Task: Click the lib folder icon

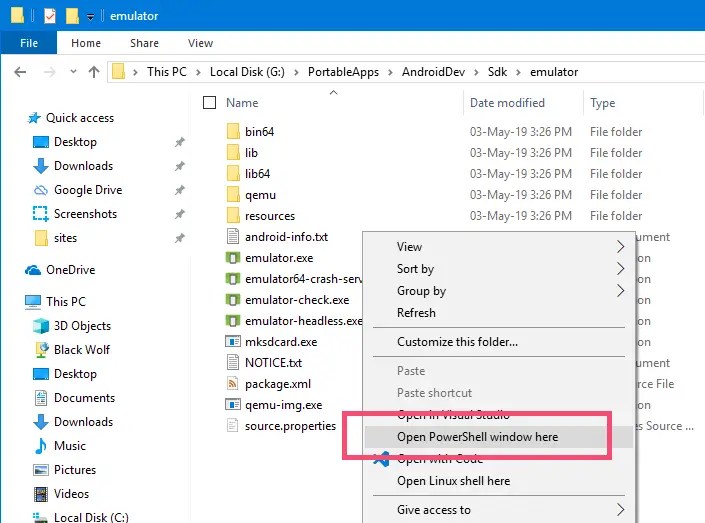Action: (233, 153)
